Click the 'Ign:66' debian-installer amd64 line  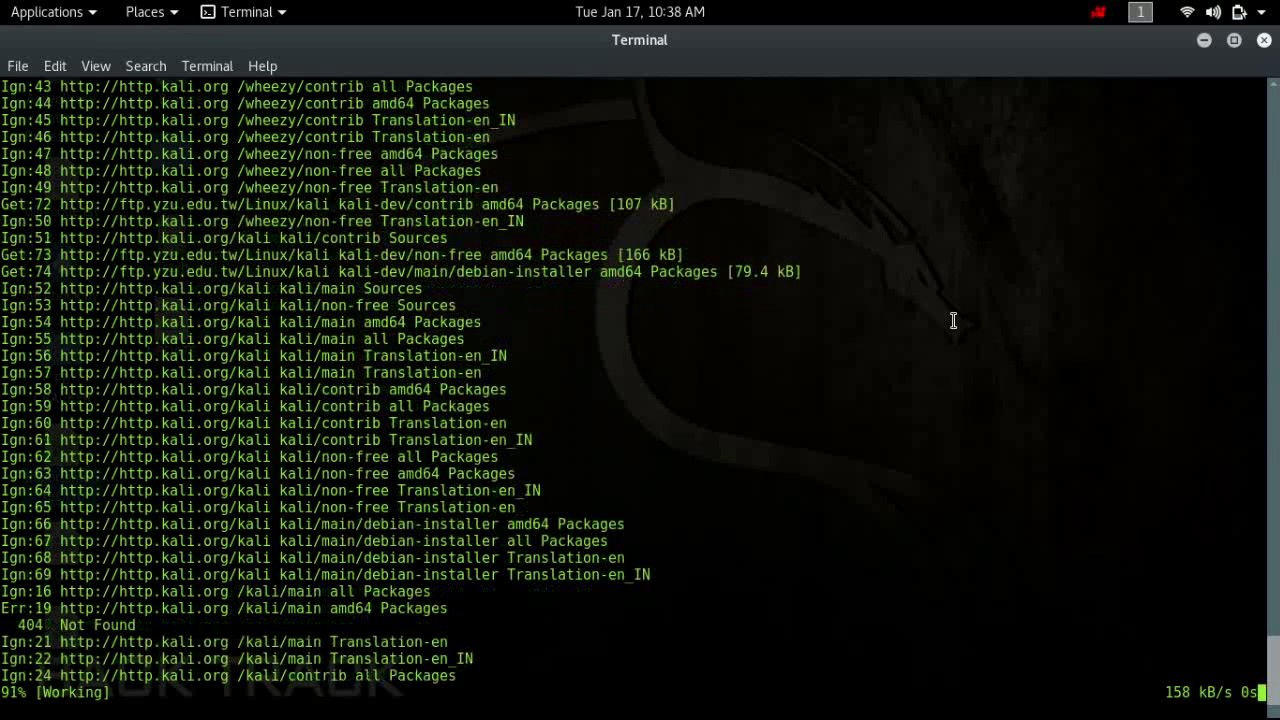click(x=312, y=524)
